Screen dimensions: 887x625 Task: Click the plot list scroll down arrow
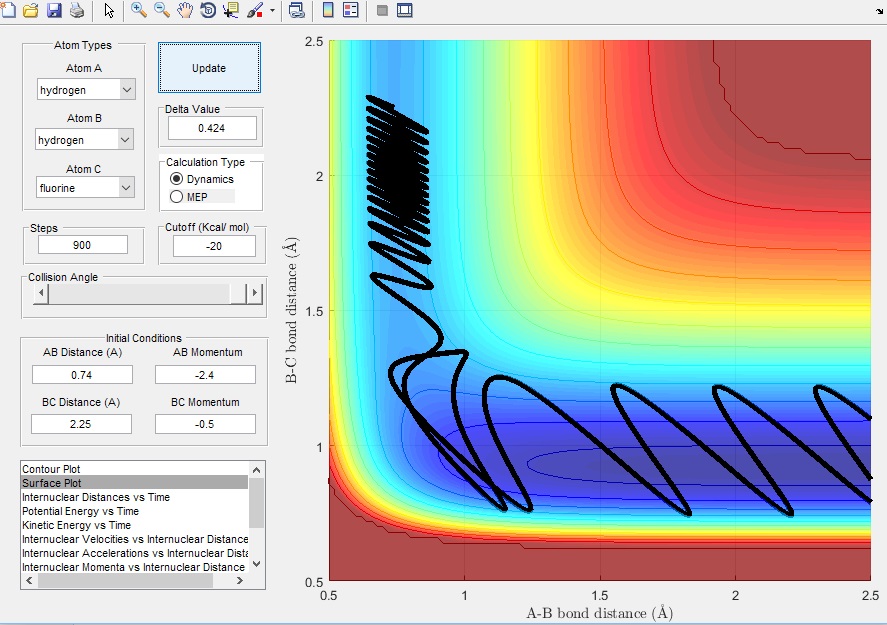click(x=256, y=564)
